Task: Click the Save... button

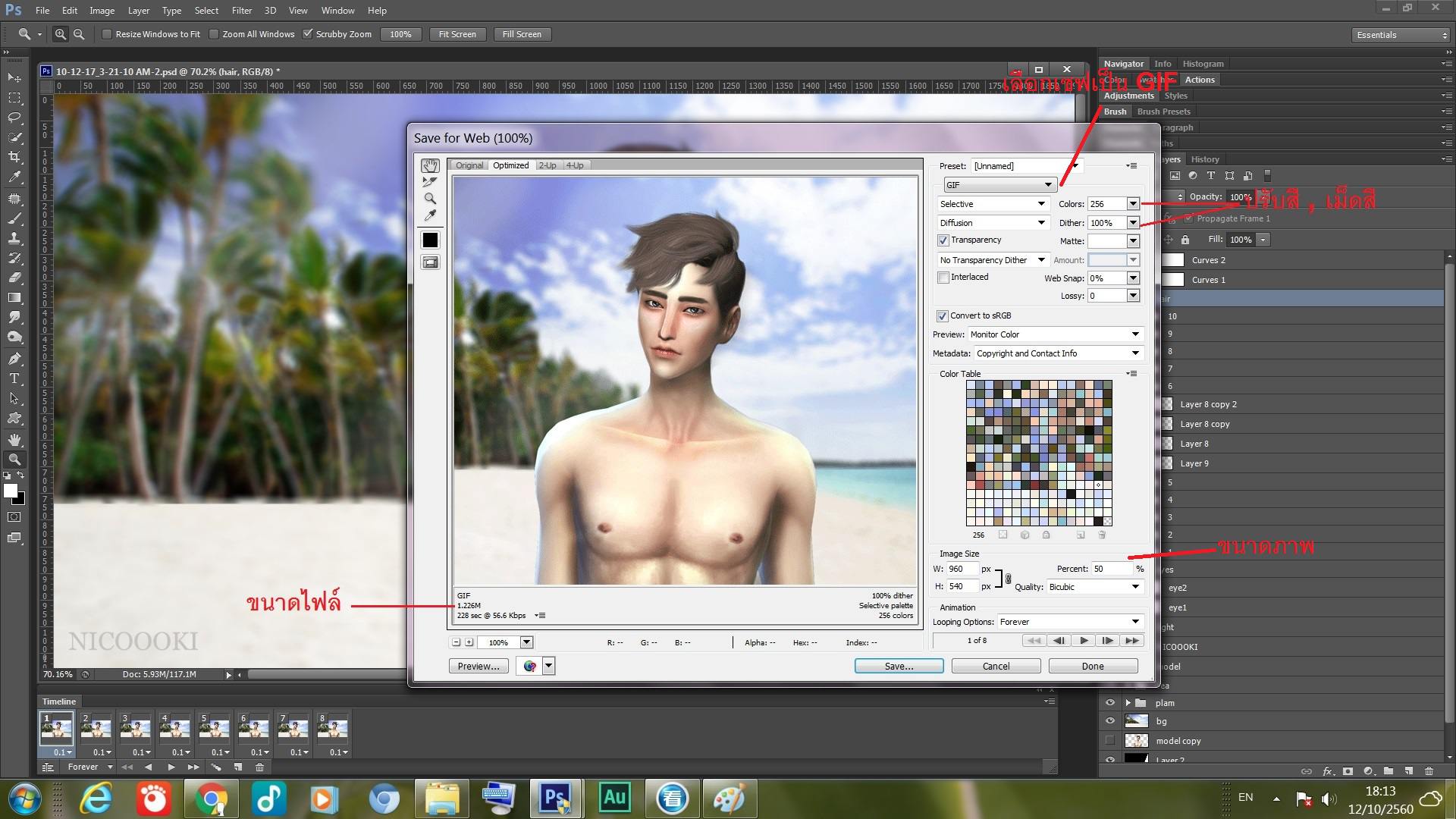Action: point(899,666)
